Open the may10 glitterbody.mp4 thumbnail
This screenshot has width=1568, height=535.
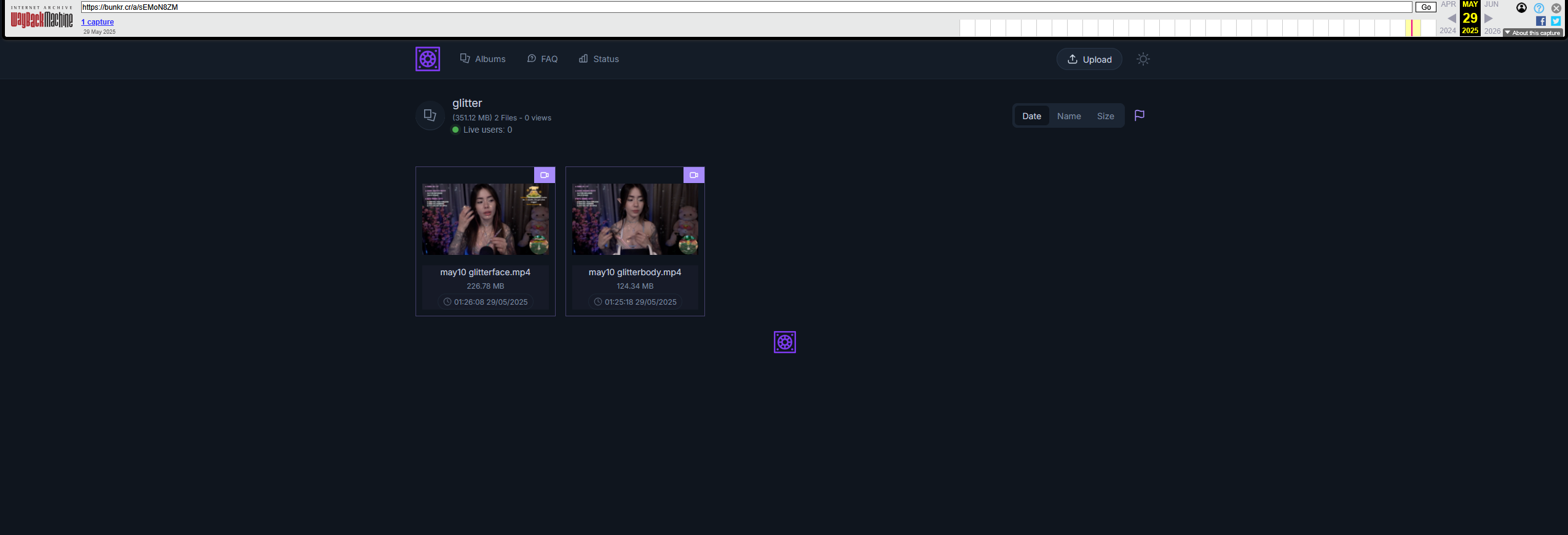[x=635, y=219]
